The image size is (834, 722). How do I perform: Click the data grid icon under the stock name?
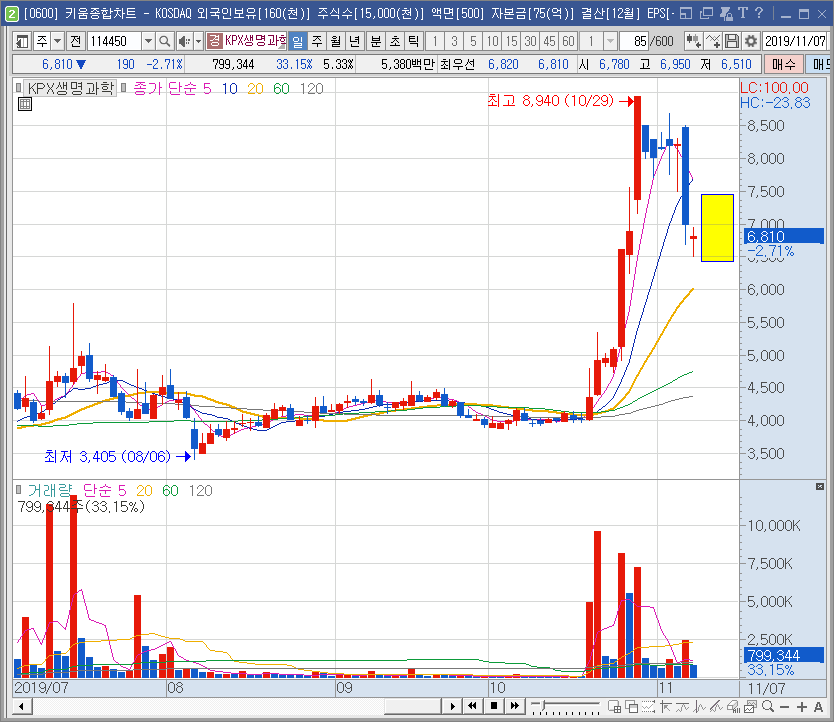tap(24, 104)
